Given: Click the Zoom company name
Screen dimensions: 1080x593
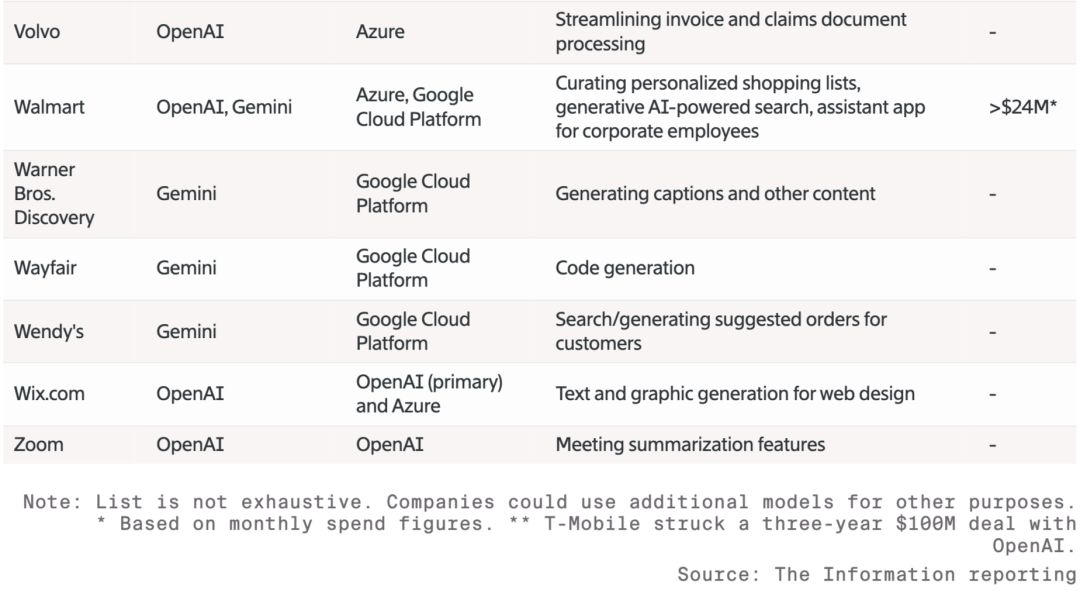Looking at the screenshot, I should (39, 444).
